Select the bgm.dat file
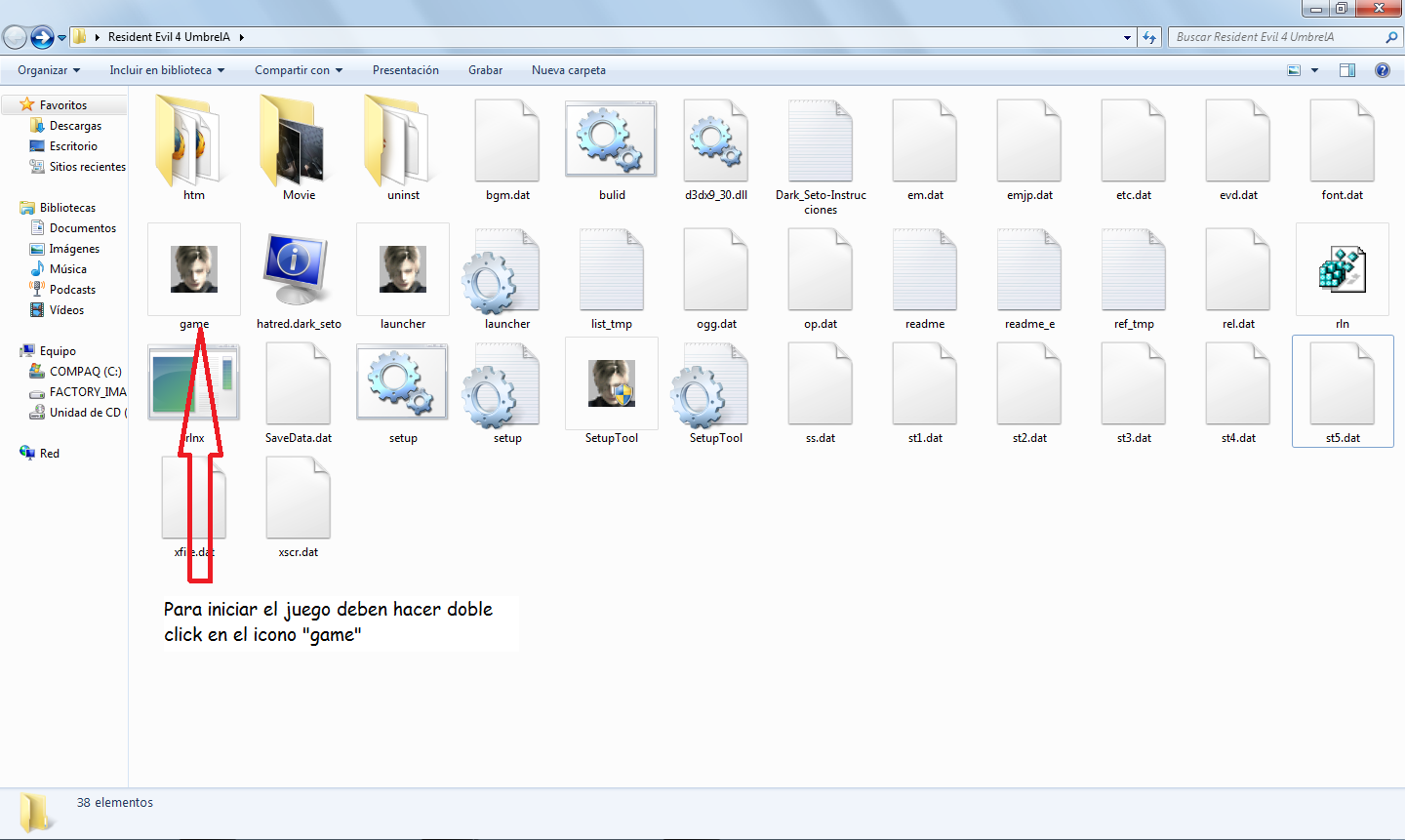Viewport: 1406px width, 840px height. click(x=507, y=148)
